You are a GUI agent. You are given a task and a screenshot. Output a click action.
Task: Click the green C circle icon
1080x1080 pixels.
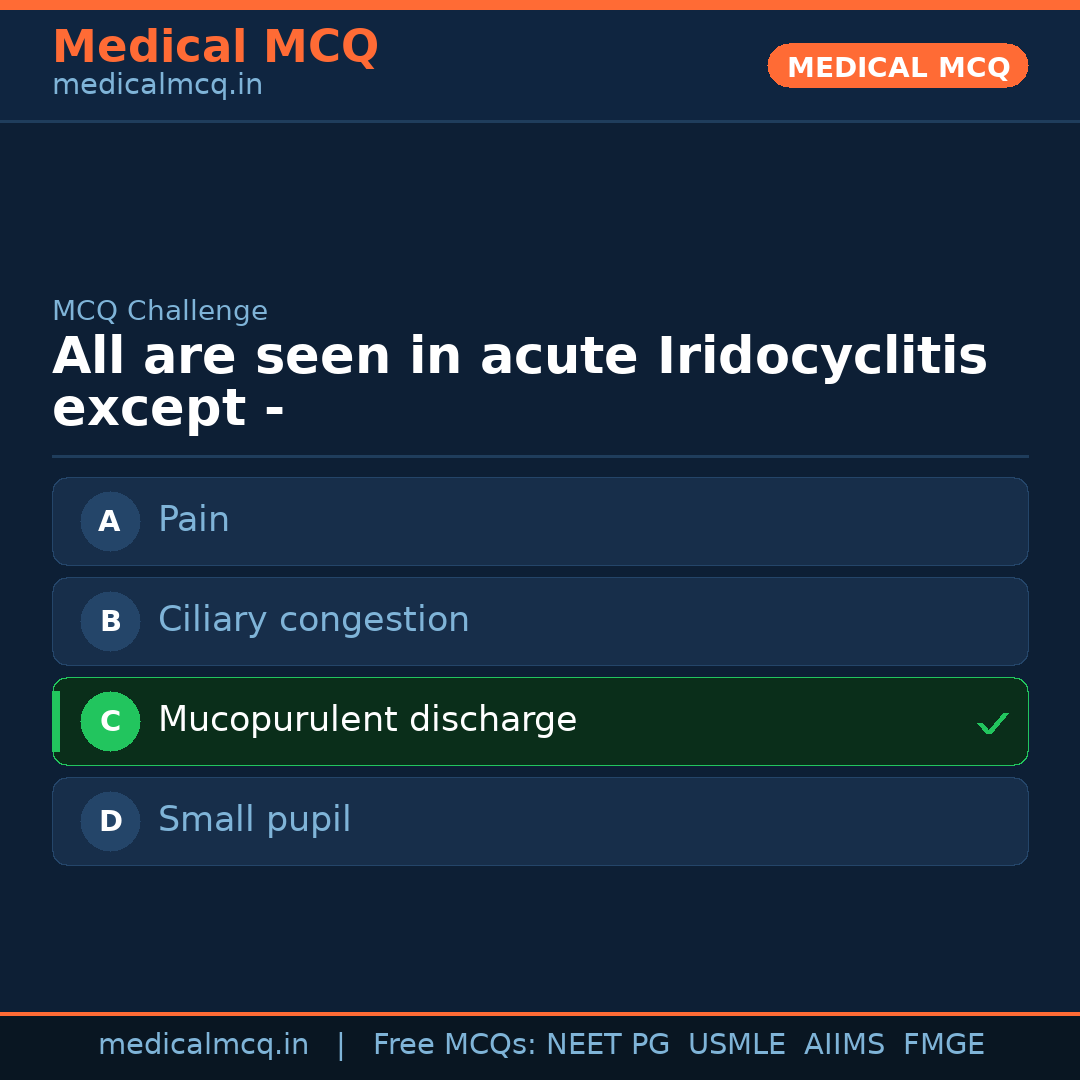pos(110,721)
